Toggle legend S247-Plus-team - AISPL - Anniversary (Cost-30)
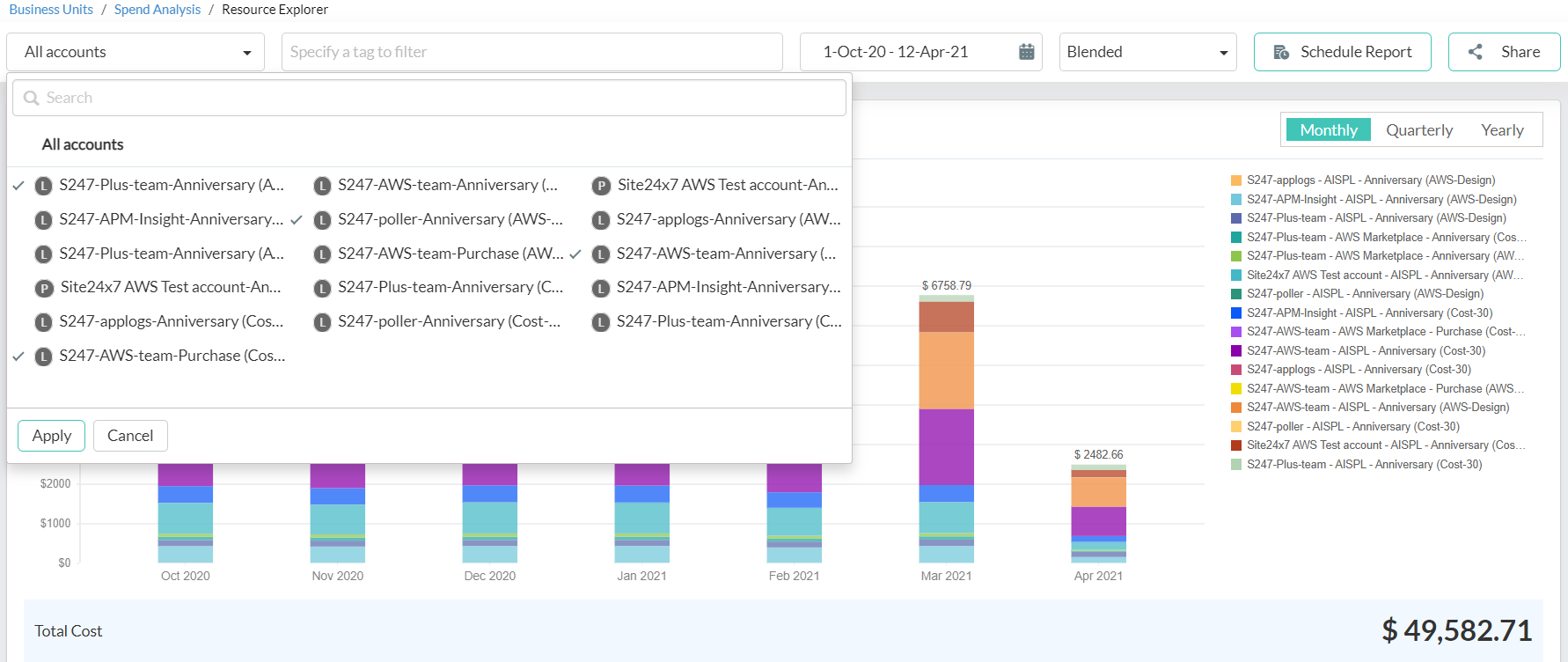 tap(1364, 465)
